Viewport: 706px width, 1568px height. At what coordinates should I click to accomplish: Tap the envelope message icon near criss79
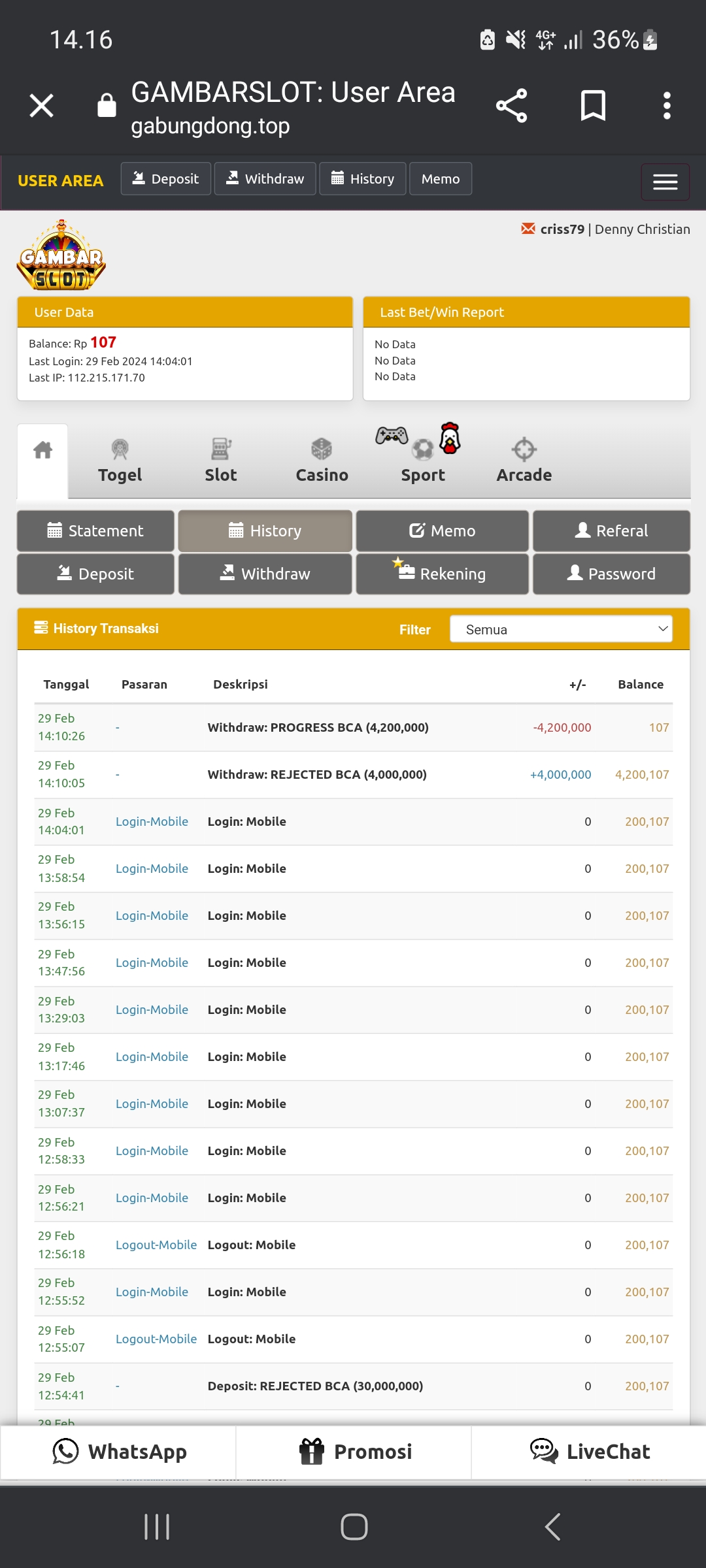(x=528, y=229)
